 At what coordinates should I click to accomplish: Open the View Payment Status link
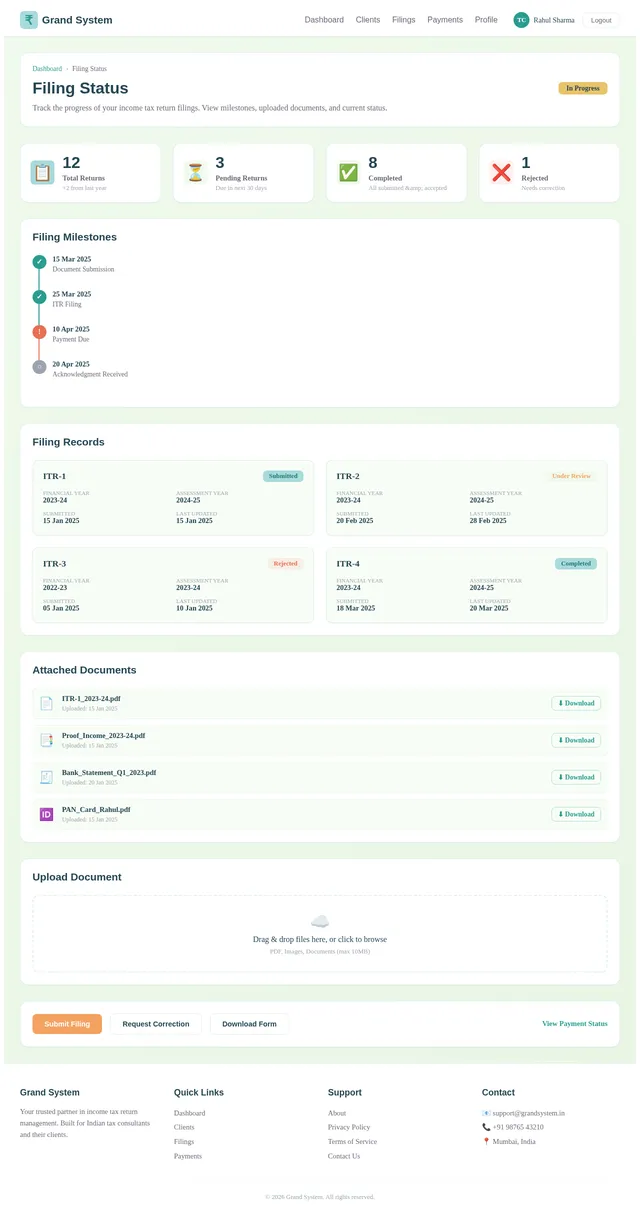click(x=575, y=1024)
